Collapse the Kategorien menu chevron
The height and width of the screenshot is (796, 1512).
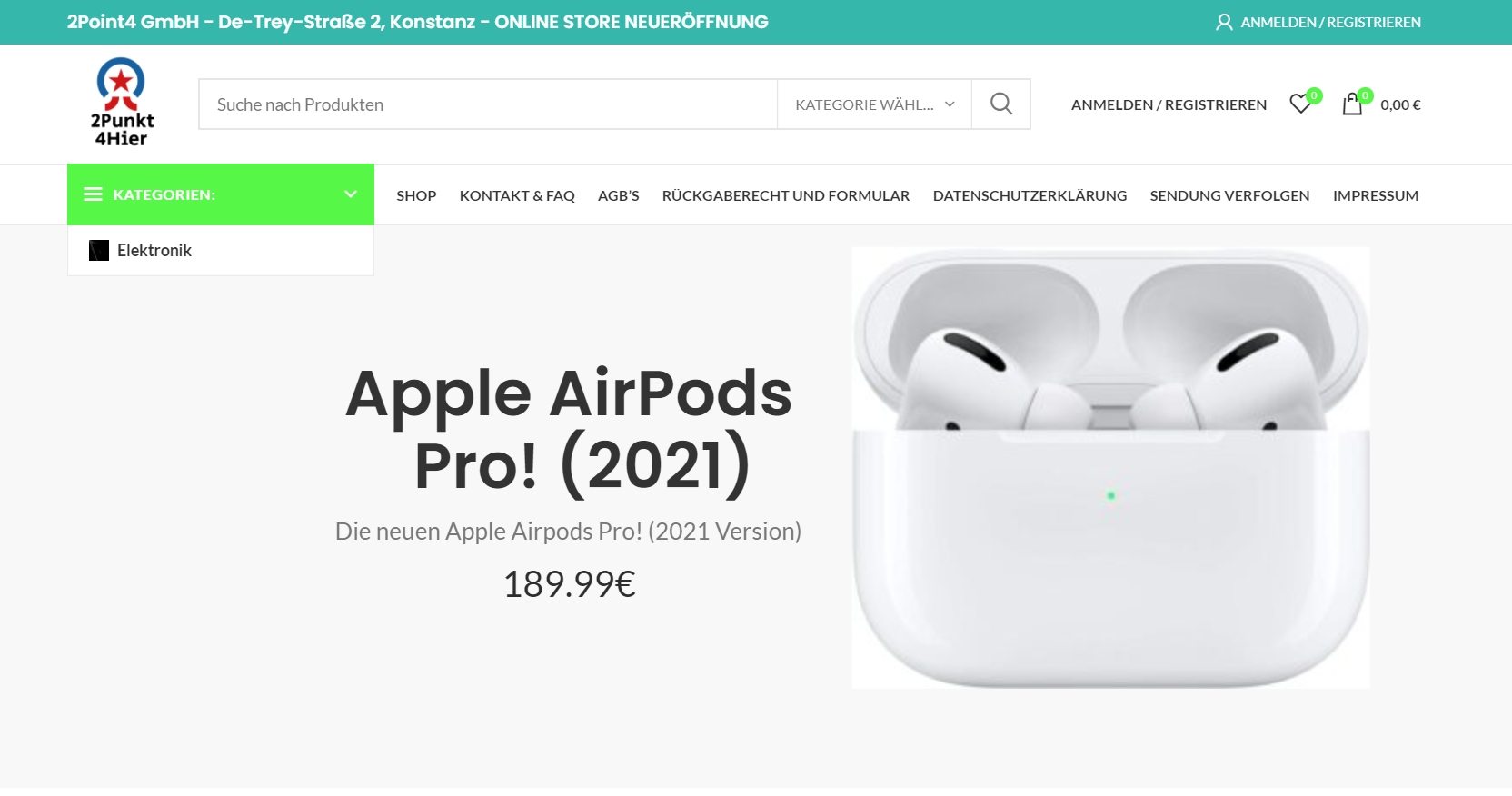coord(351,194)
